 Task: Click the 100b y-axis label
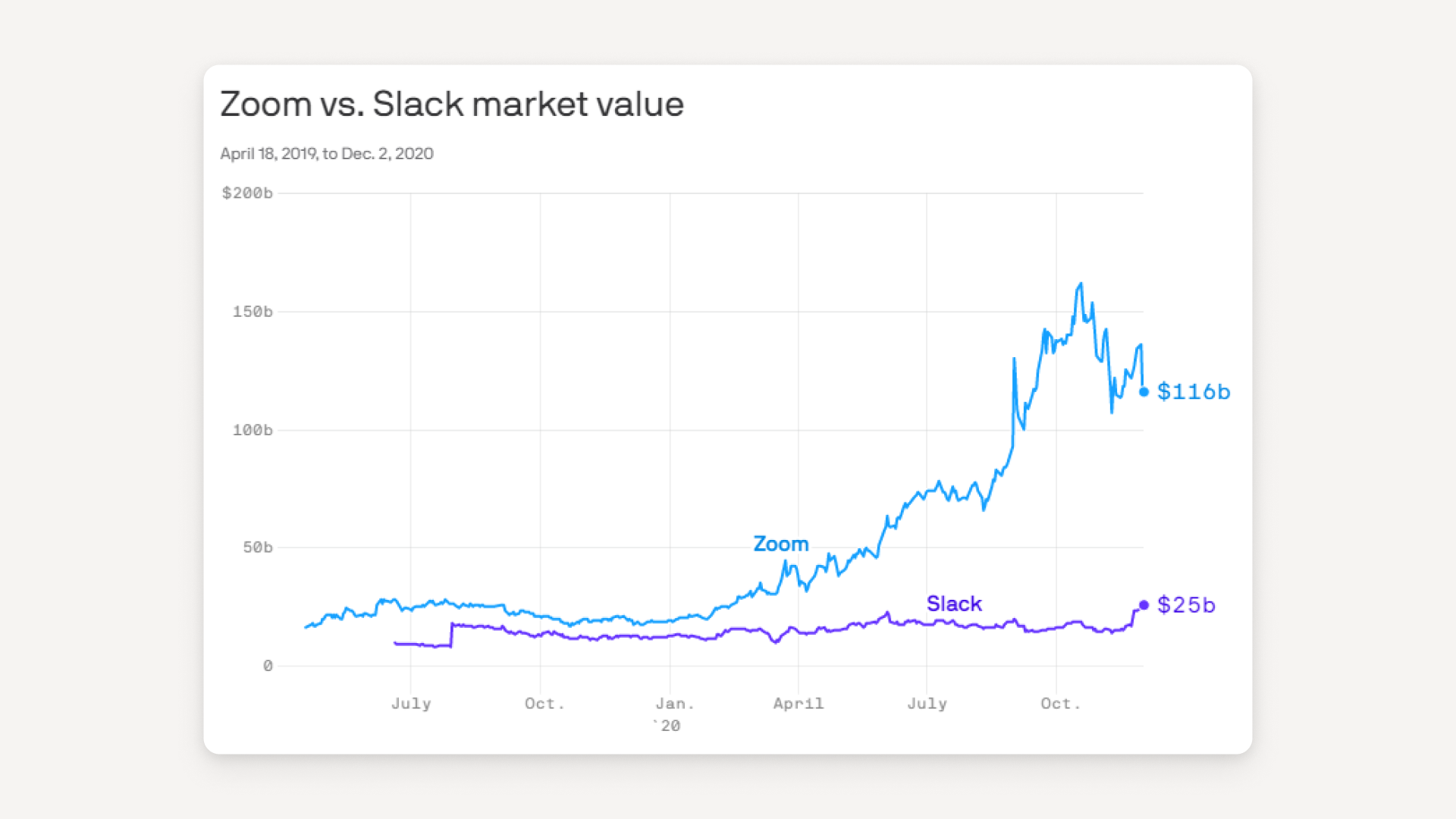(253, 430)
